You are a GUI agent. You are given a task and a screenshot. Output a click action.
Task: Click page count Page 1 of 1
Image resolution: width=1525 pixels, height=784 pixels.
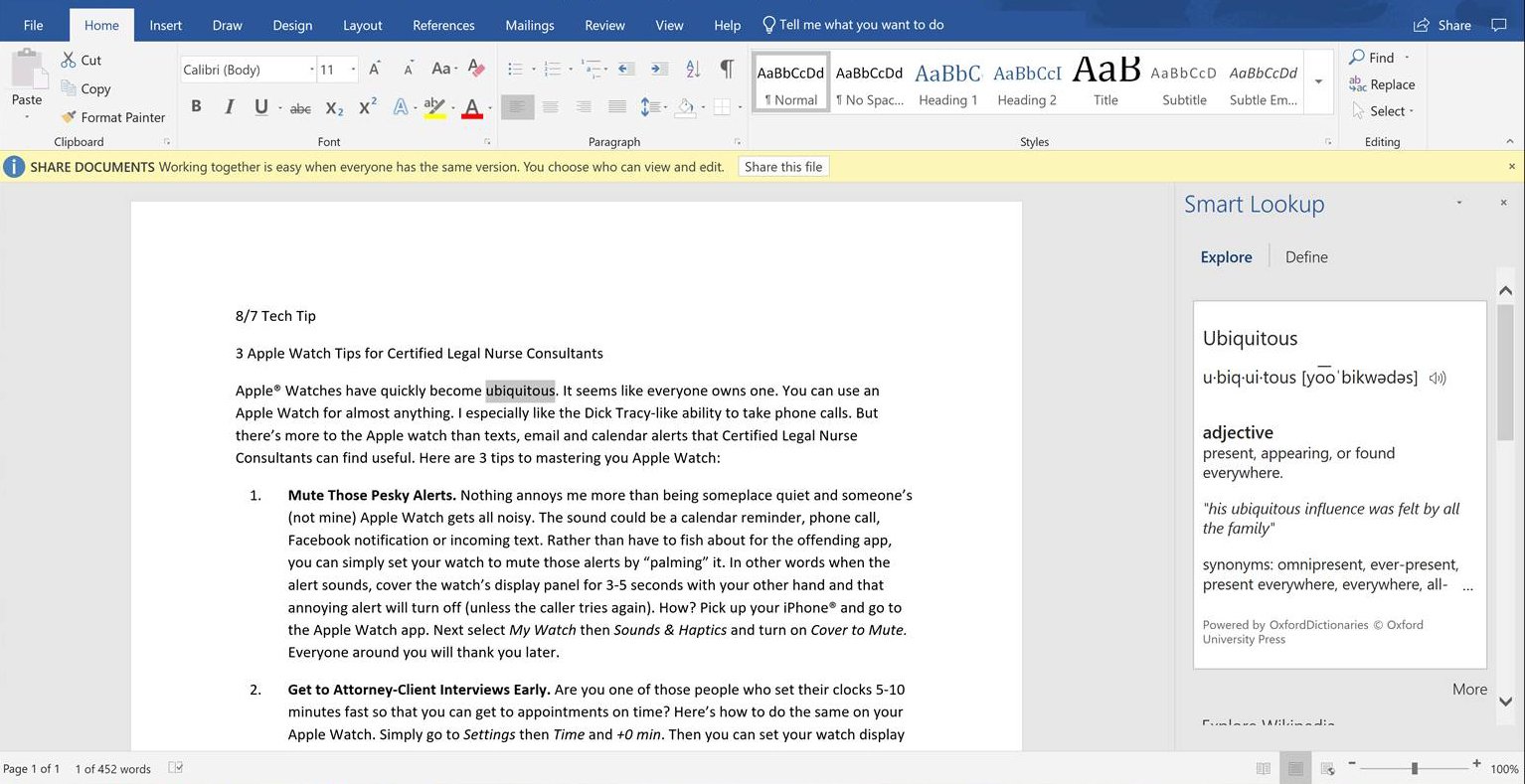[x=32, y=769]
